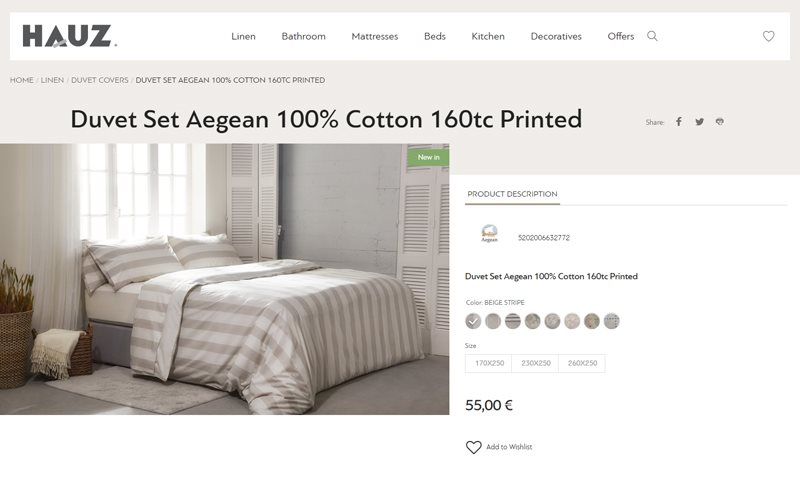Open wishlist heart icon in header
Image resolution: width=800 pixels, height=500 pixels.
tap(768, 36)
